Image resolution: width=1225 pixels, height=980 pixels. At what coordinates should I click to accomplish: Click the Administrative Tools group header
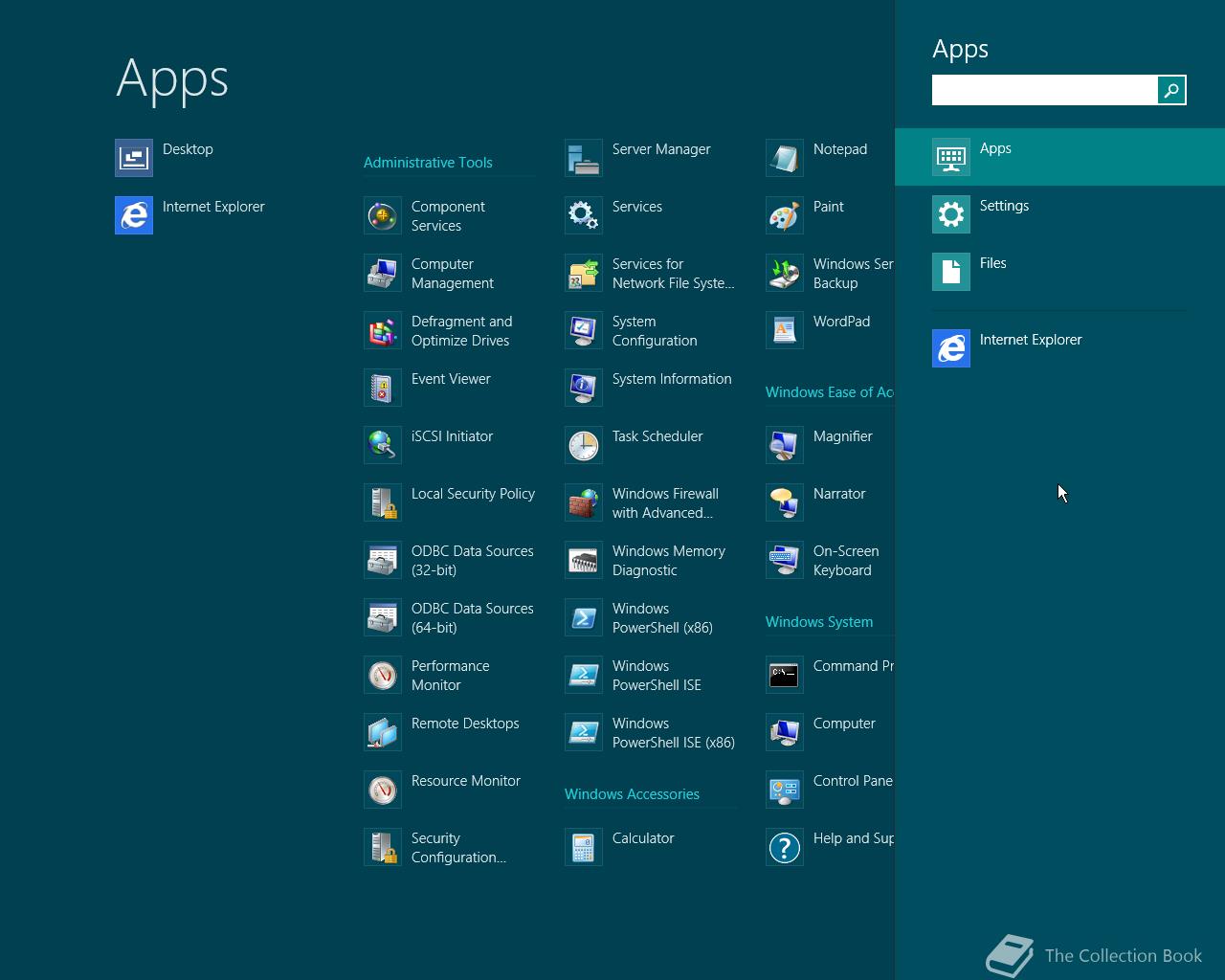[x=428, y=163]
